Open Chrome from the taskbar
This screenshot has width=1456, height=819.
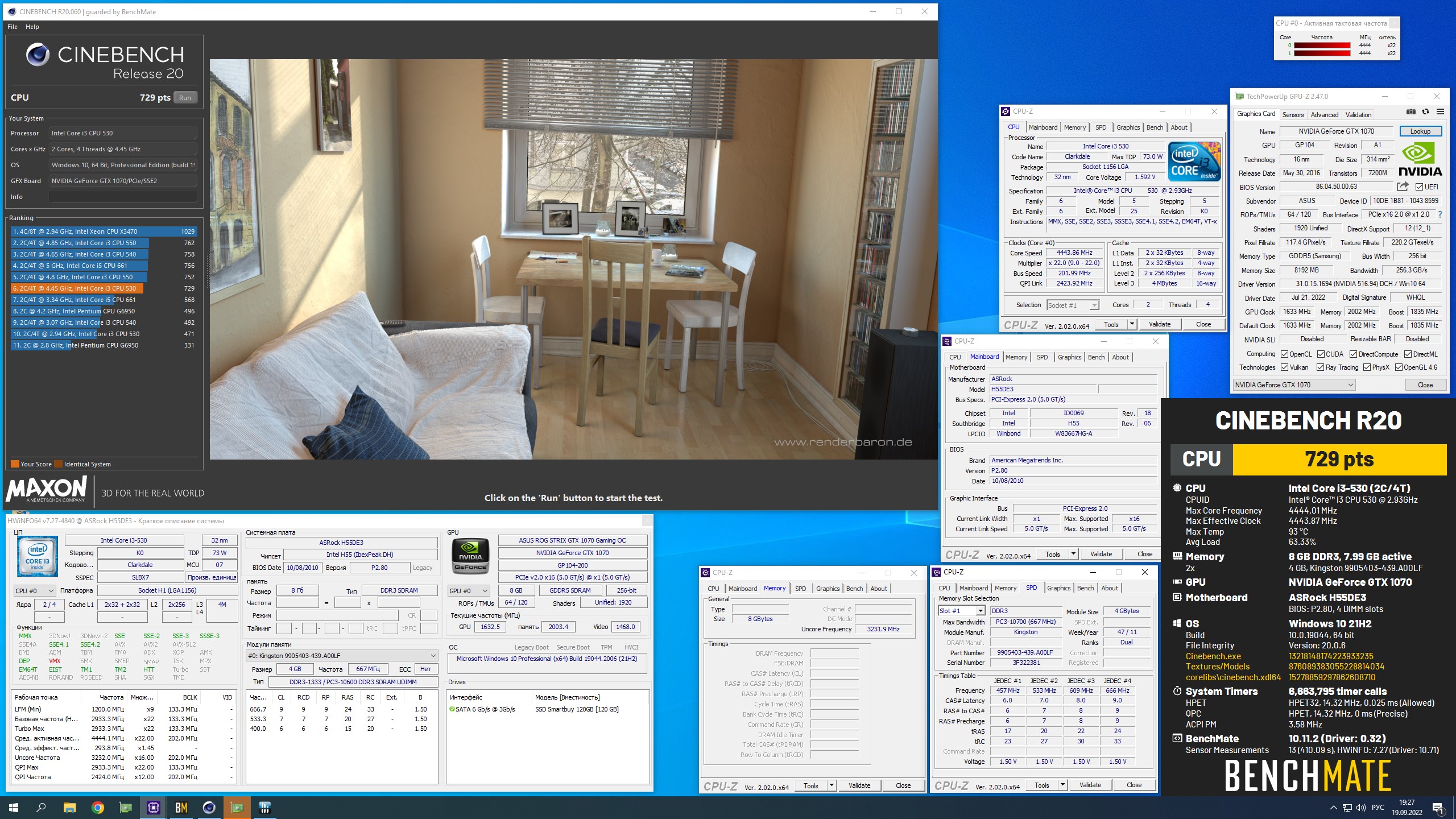tap(97, 807)
